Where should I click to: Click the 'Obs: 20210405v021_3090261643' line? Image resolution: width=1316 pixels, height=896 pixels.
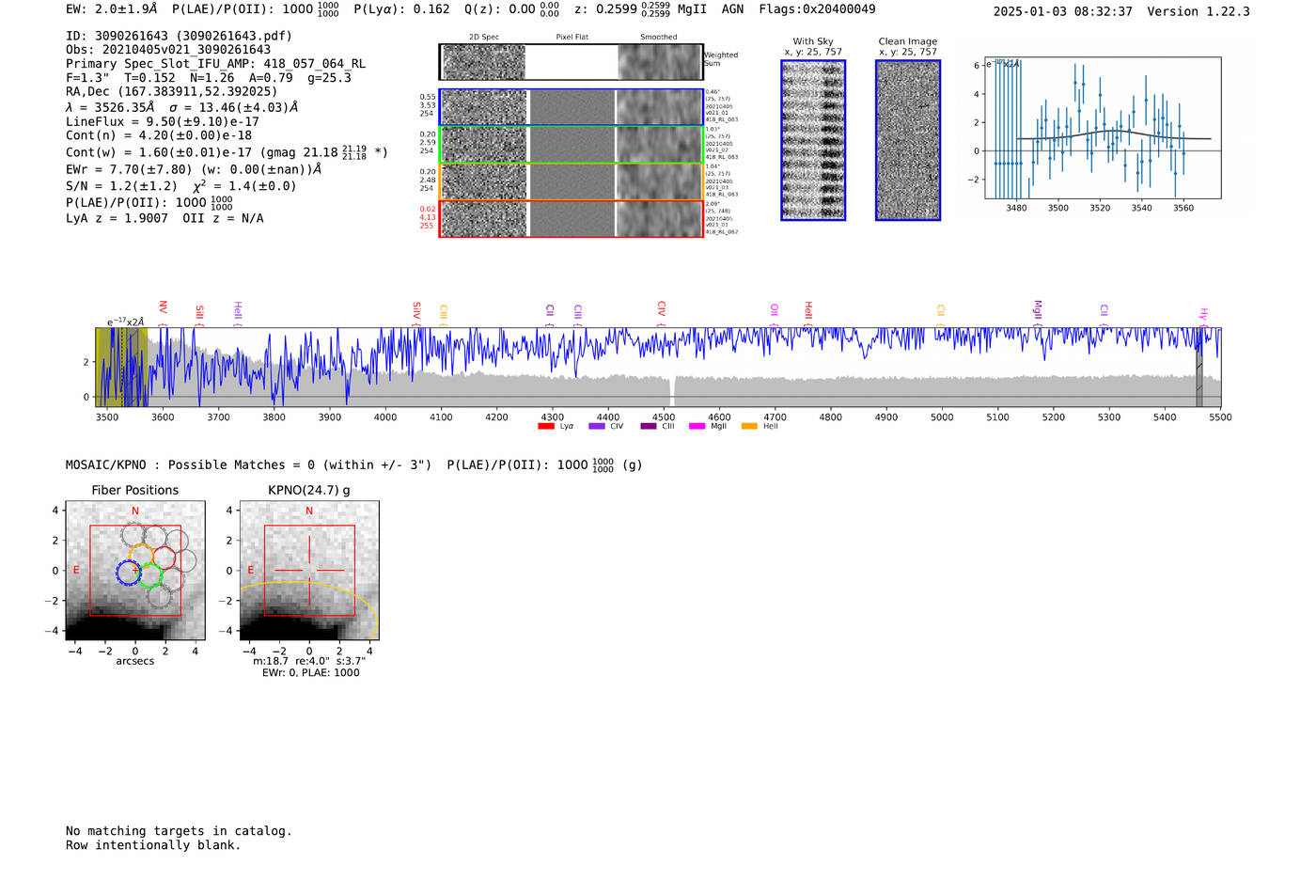pyautogui.click(x=168, y=50)
